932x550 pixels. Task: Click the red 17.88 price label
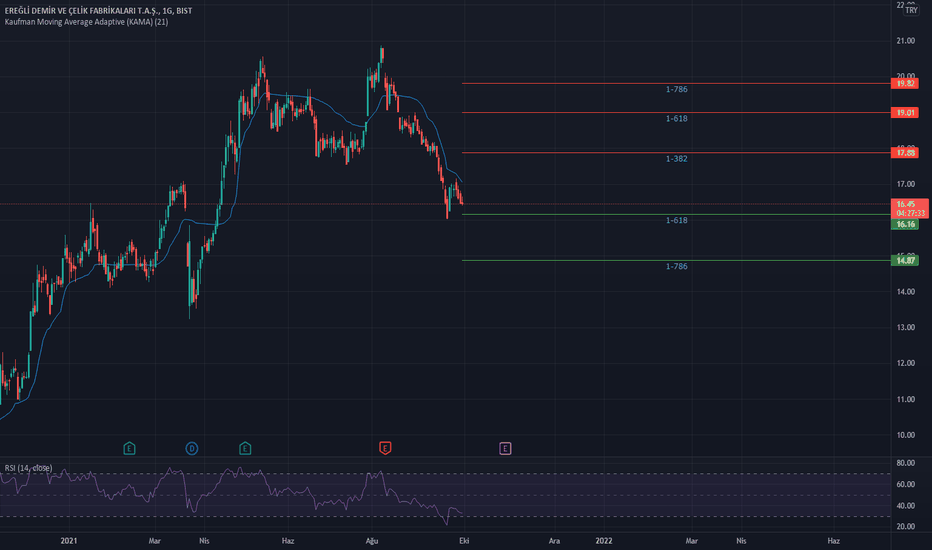coord(905,153)
